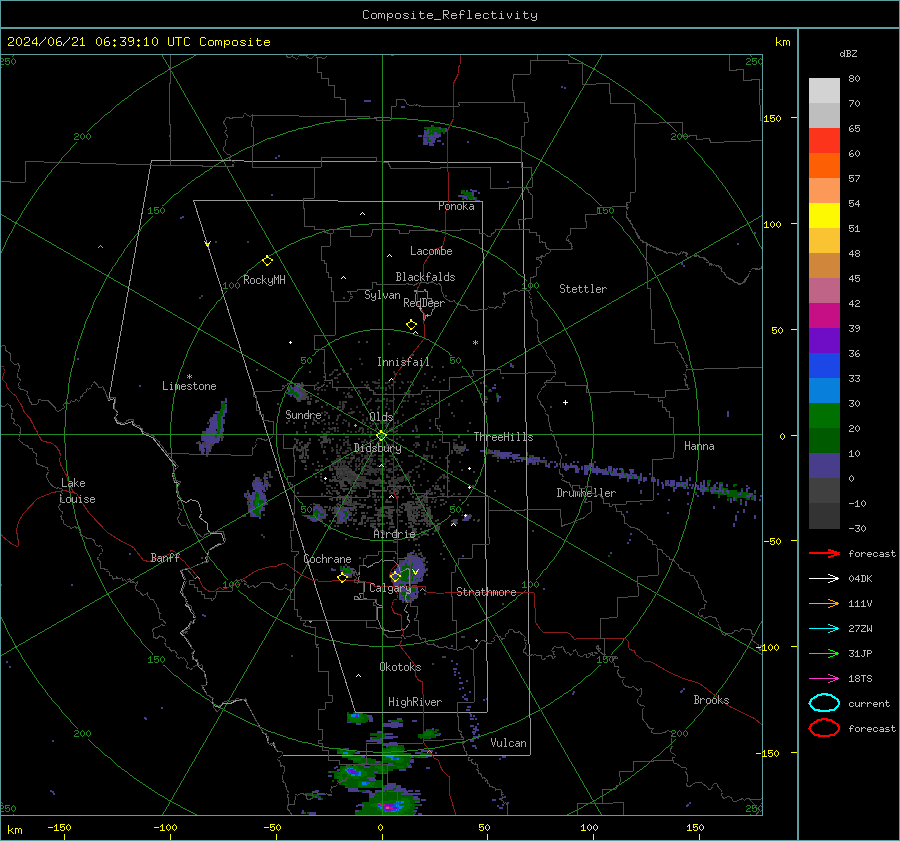Viewport: 900px width, 841px height.
Task: Click the Okotoks city label
Action: (400, 667)
